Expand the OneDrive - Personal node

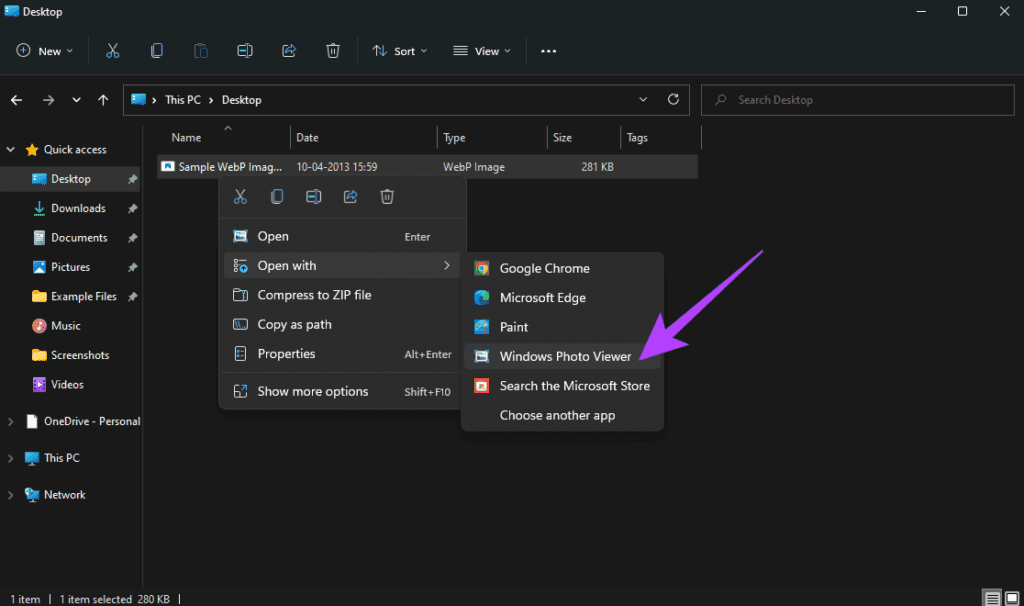click(10, 422)
